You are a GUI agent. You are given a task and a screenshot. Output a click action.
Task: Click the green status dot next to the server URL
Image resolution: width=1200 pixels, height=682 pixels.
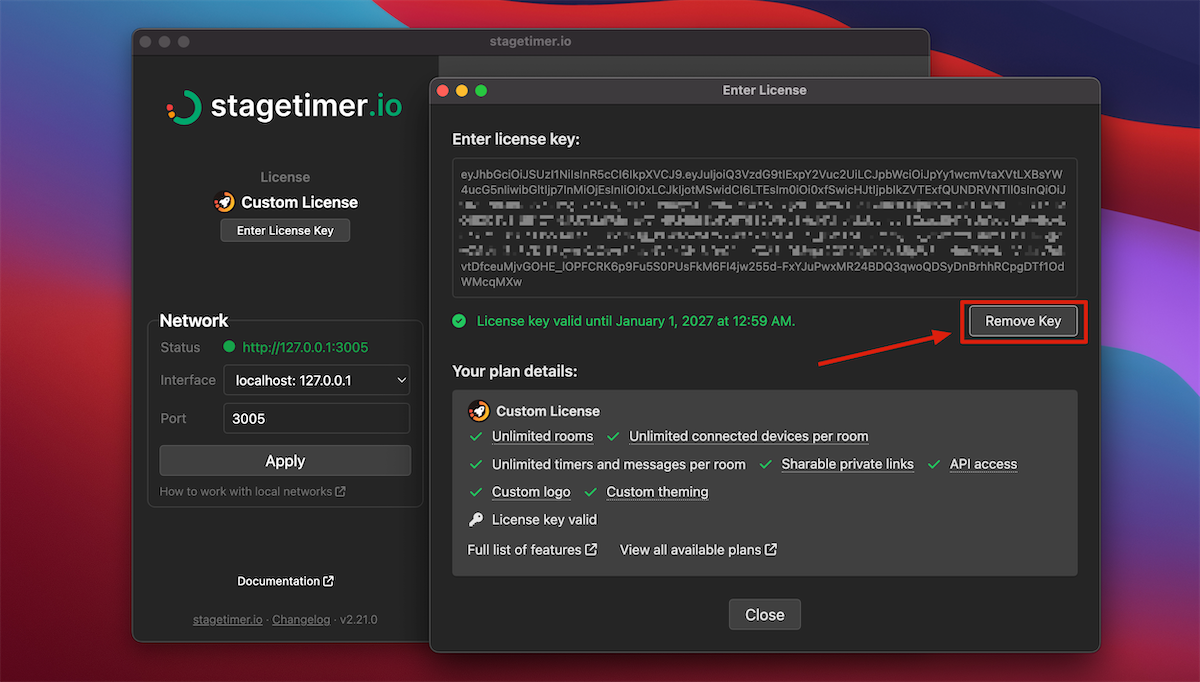[230, 345]
